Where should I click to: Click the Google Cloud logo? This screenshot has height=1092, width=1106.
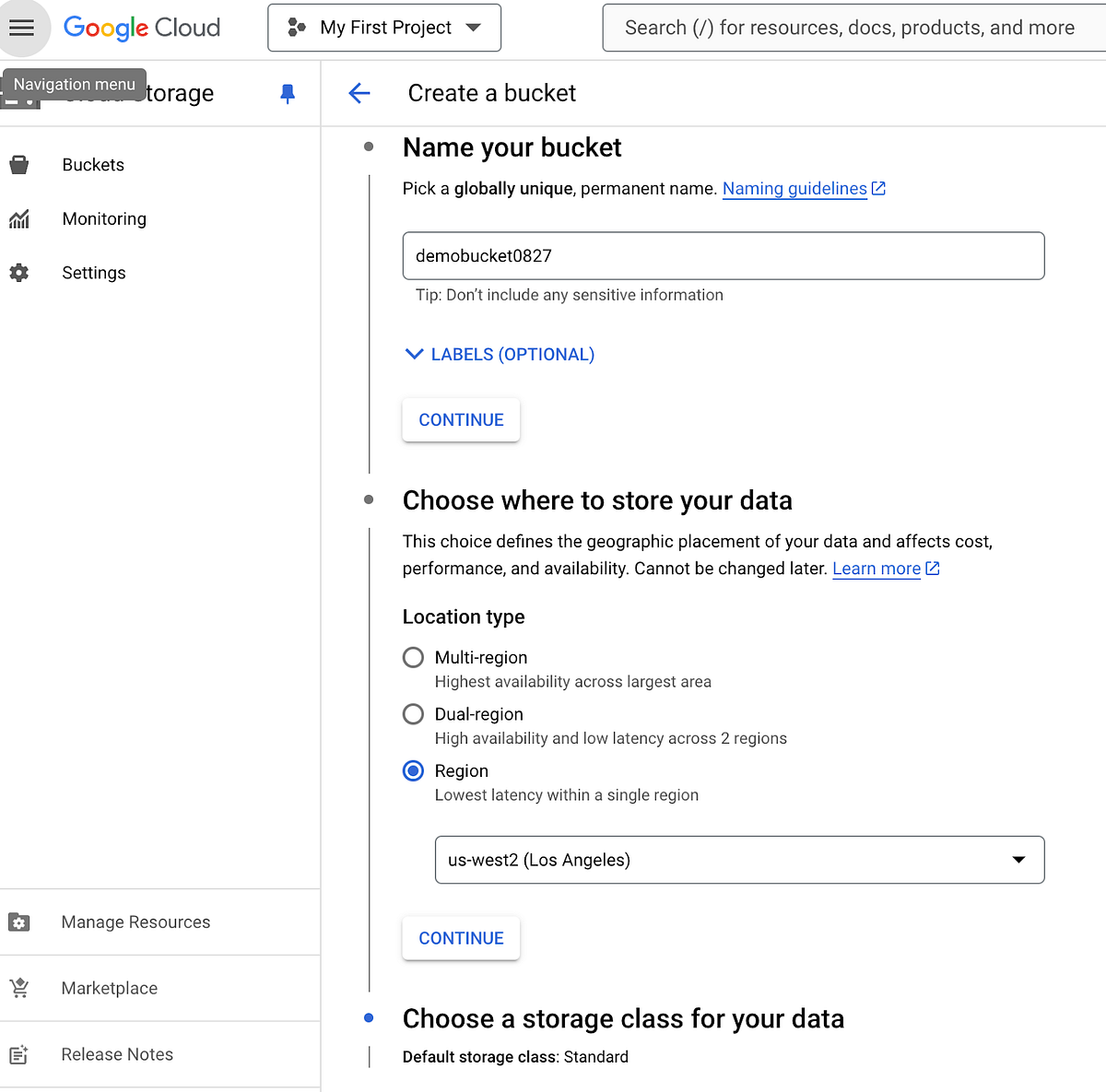tap(141, 28)
